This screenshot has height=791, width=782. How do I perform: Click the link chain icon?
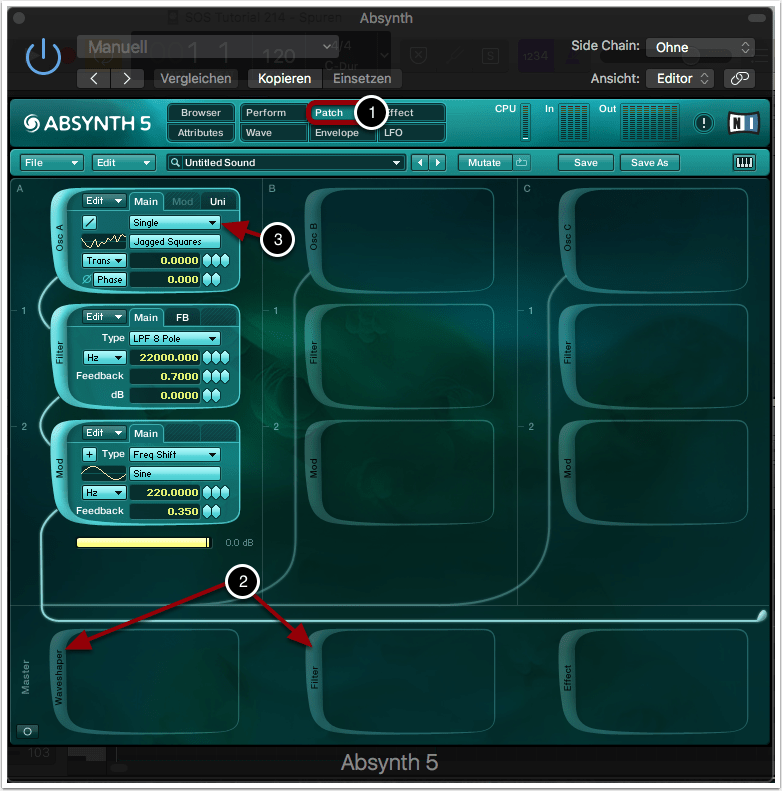740,78
